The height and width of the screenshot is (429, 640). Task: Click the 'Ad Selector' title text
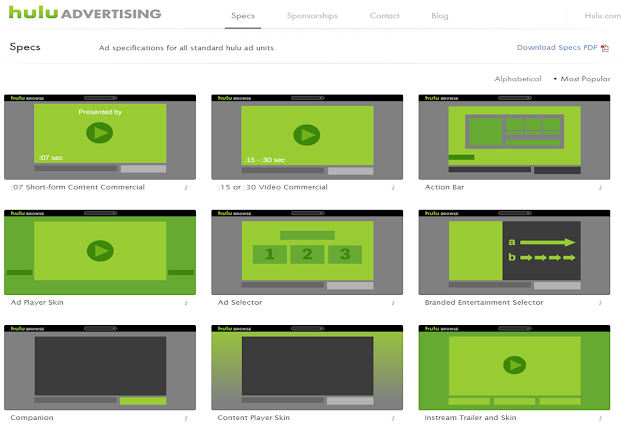(240, 302)
